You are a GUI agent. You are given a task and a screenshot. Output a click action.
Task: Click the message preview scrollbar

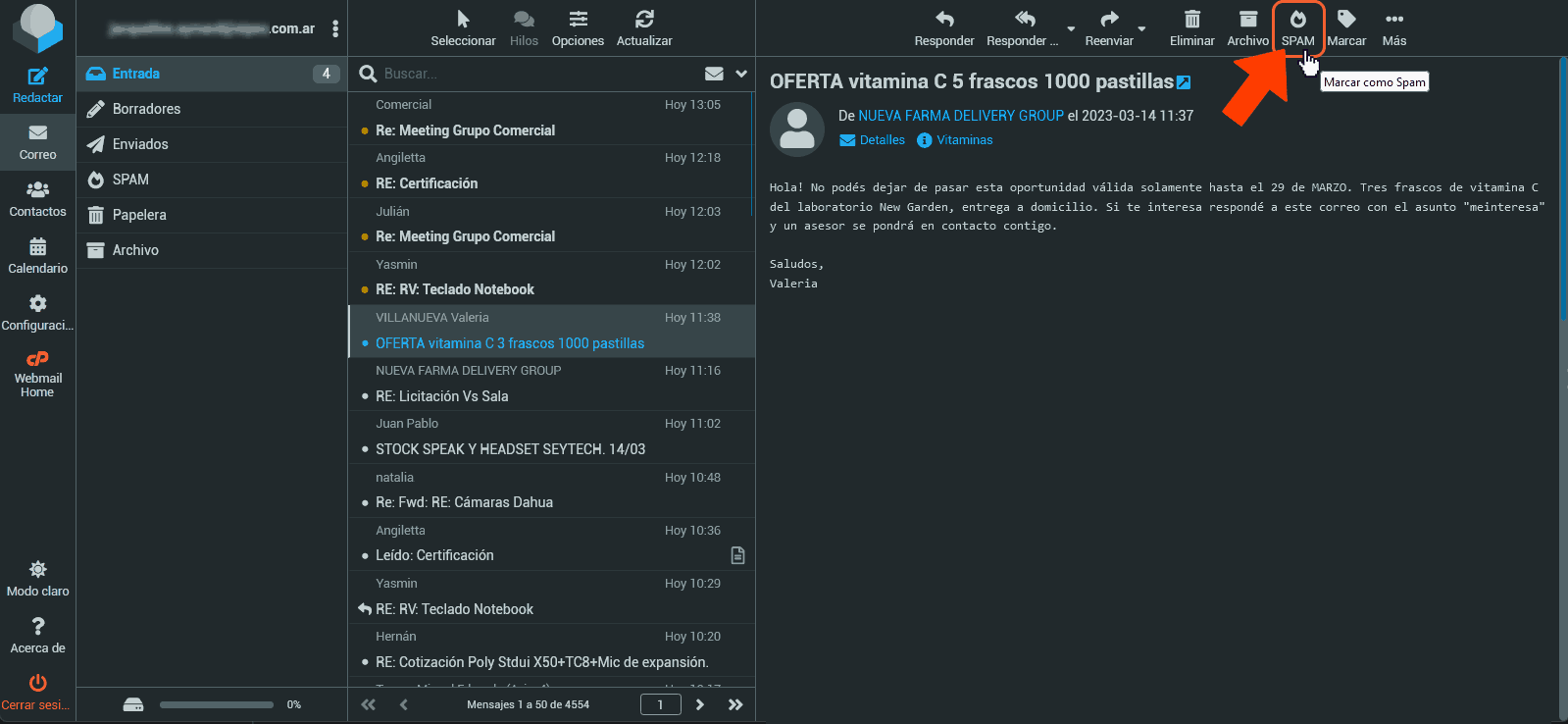(1563, 186)
